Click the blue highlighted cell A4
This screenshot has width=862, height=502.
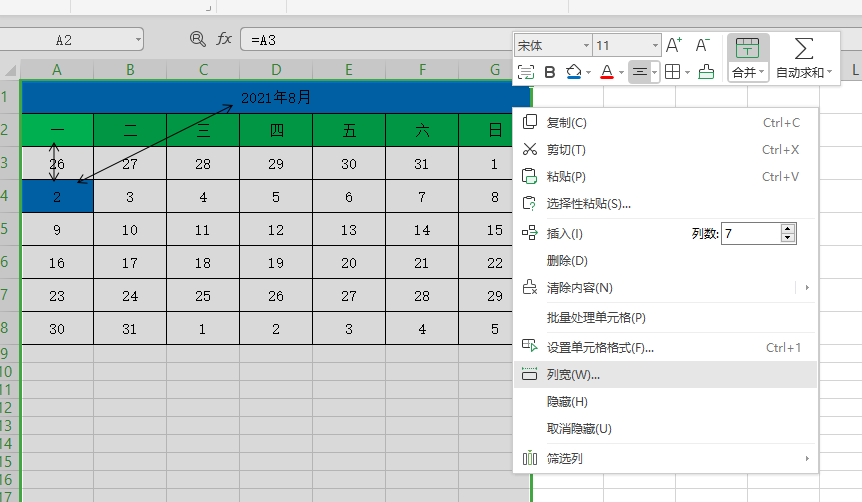57,196
